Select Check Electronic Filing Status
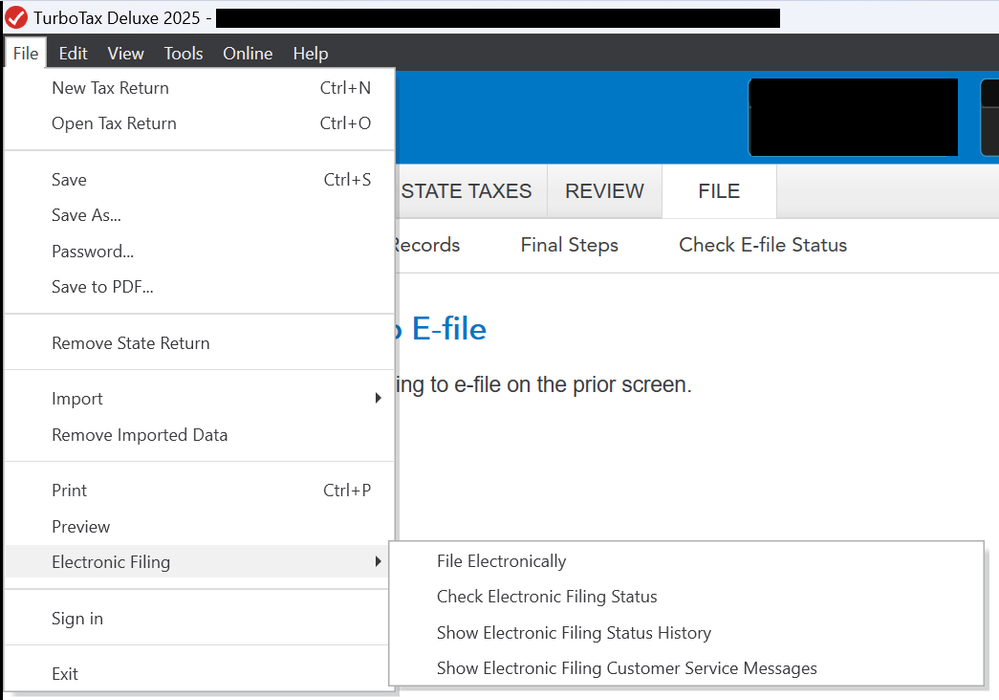Viewport: 999px width, 700px height. pos(547,597)
